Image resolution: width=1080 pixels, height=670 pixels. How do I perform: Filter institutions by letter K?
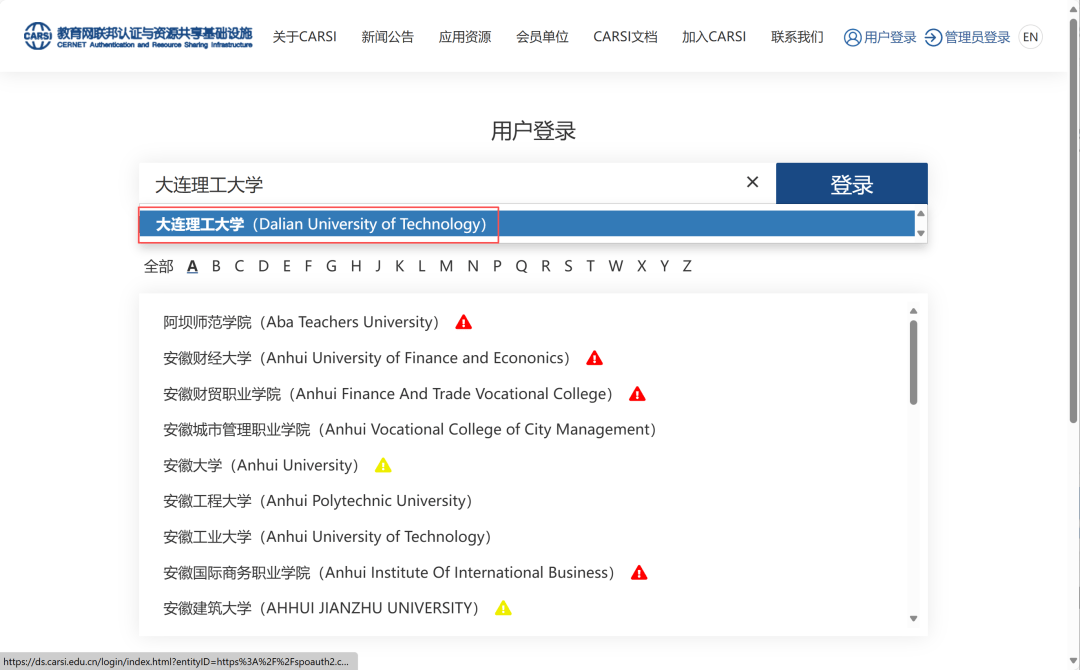399,266
